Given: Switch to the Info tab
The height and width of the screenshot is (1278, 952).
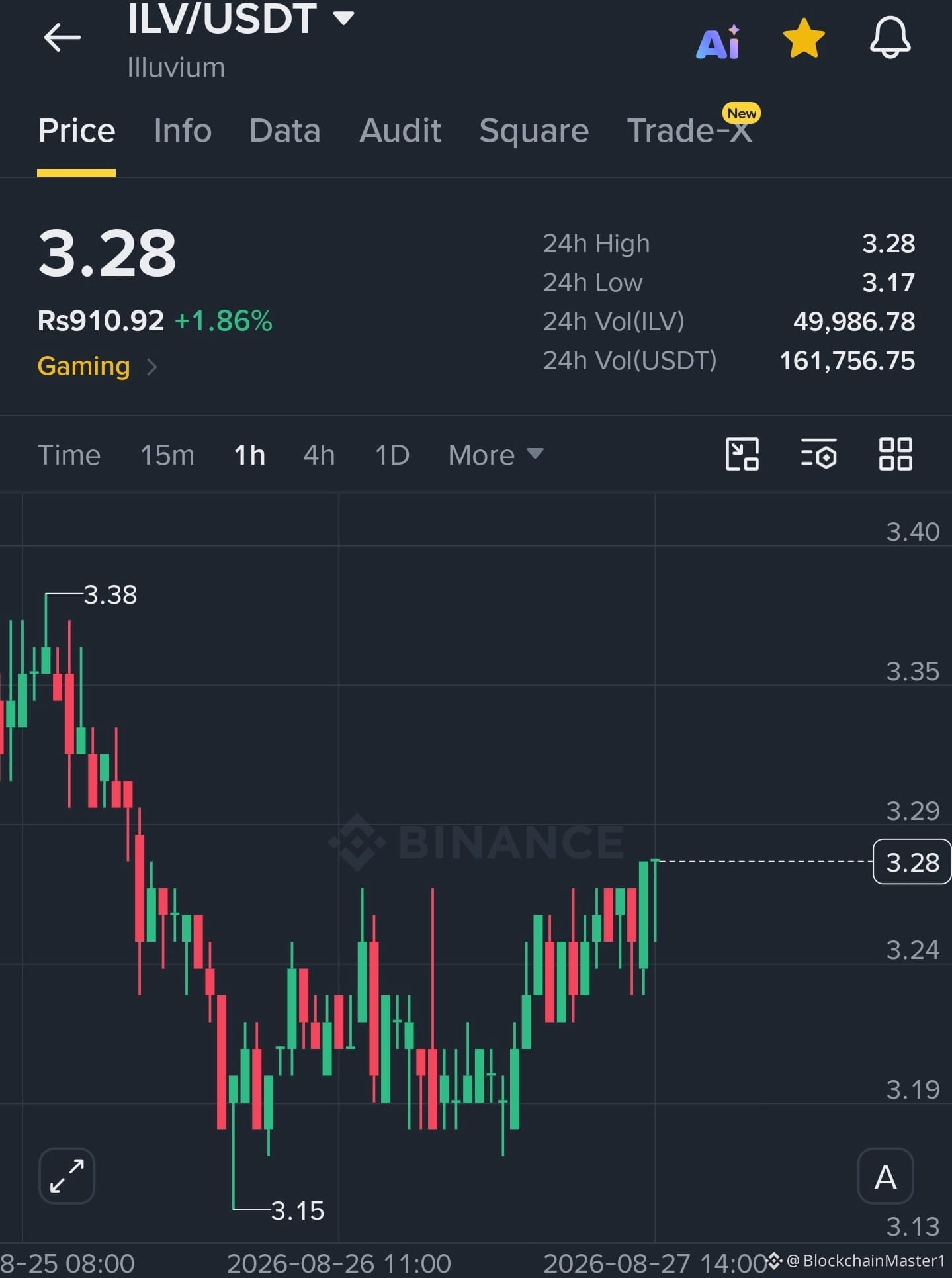Looking at the screenshot, I should [x=183, y=130].
